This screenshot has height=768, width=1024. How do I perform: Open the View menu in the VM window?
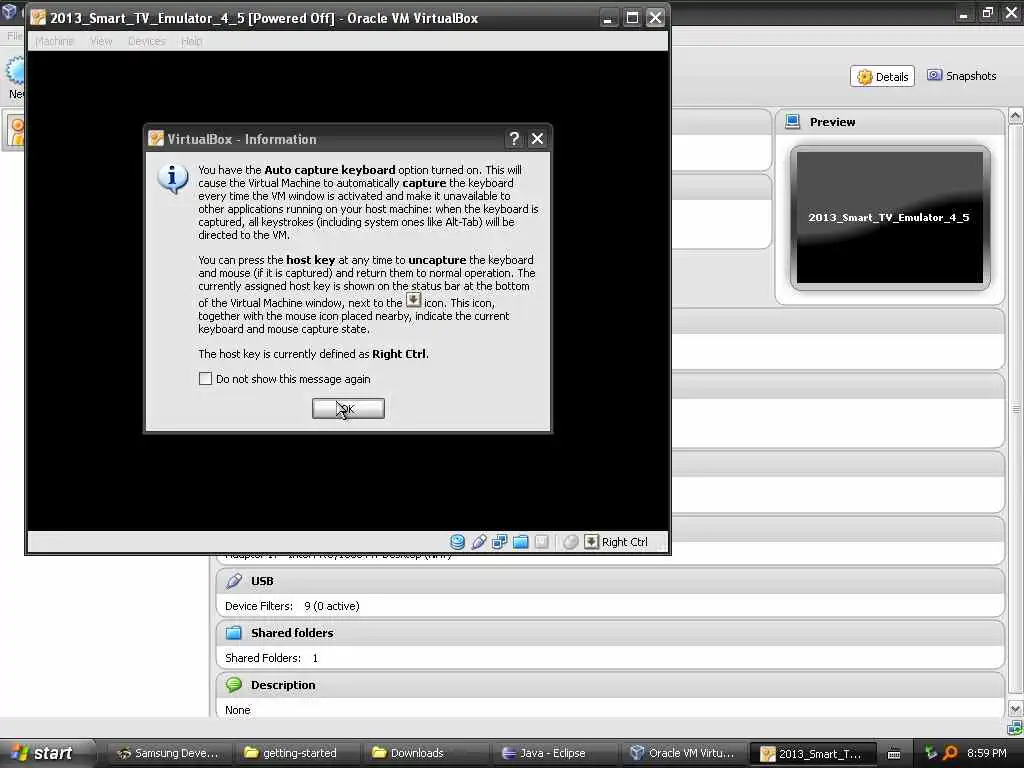coord(101,41)
